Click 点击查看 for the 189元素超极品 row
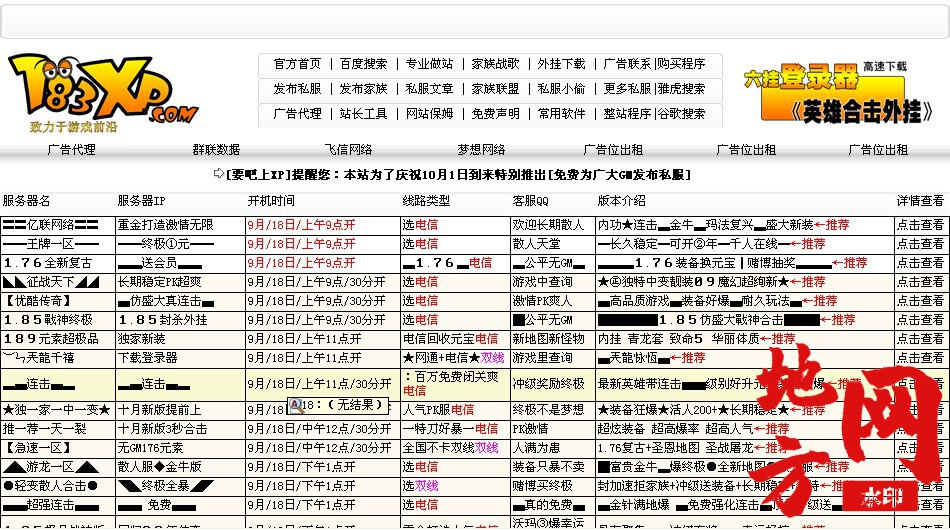950x530 pixels. coord(920,339)
